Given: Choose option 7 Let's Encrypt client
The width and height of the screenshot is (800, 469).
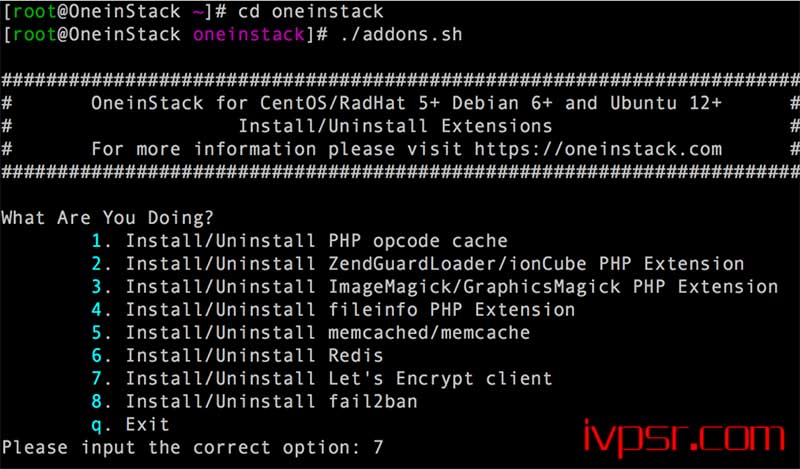Looking at the screenshot, I should [x=322, y=378].
